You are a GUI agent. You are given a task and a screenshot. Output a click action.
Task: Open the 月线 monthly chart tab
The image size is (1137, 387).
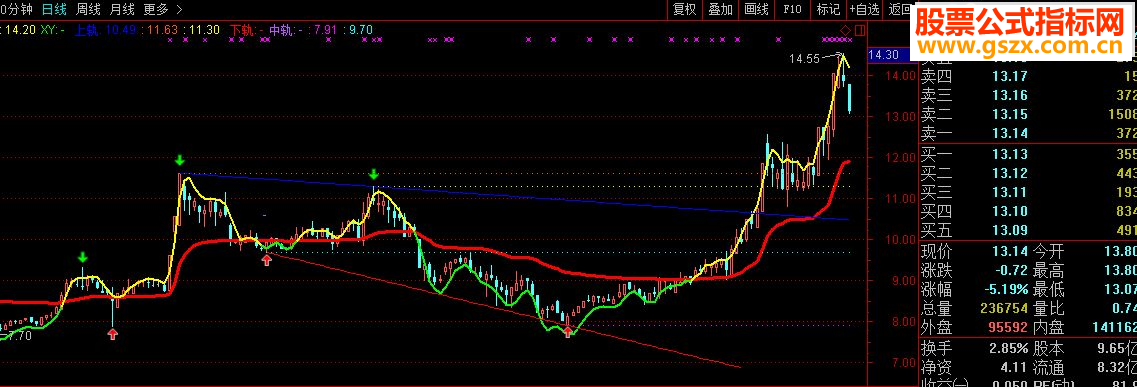[x=122, y=9]
